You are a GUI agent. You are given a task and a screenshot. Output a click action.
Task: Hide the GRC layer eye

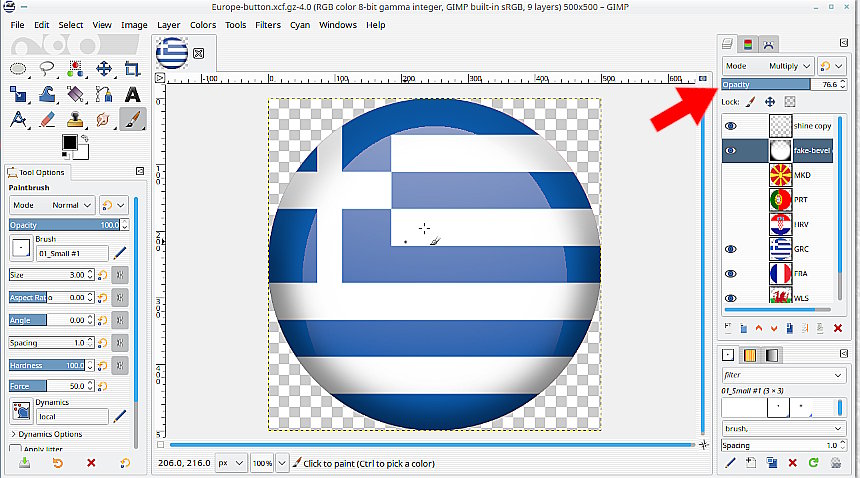(x=731, y=249)
